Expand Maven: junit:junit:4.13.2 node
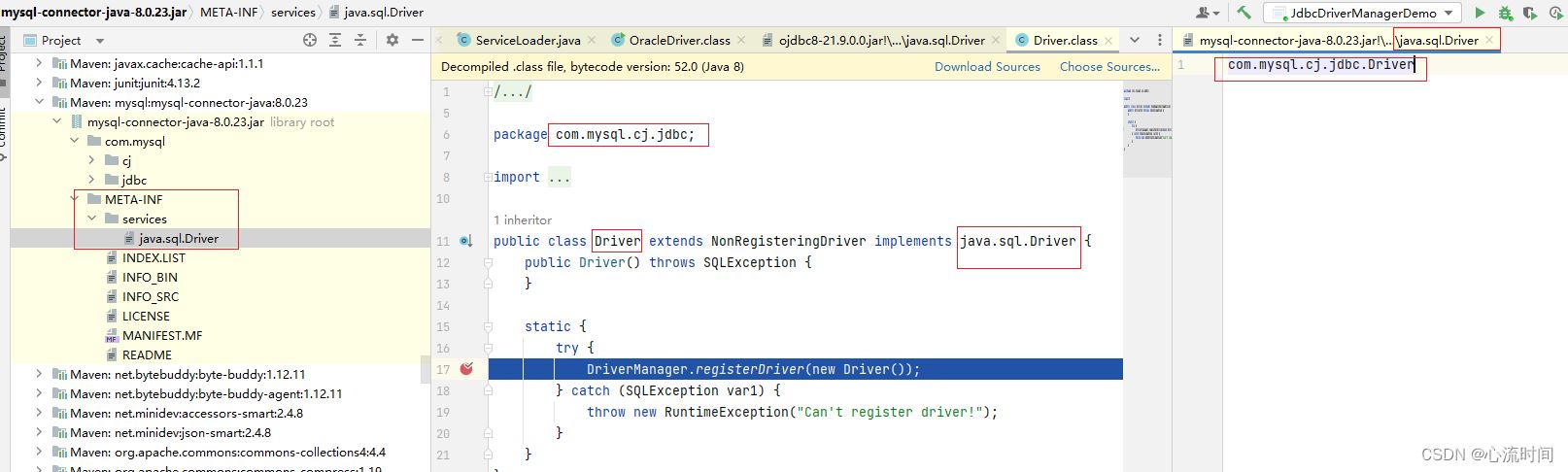The width and height of the screenshot is (1568, 472). coord(39,83)
